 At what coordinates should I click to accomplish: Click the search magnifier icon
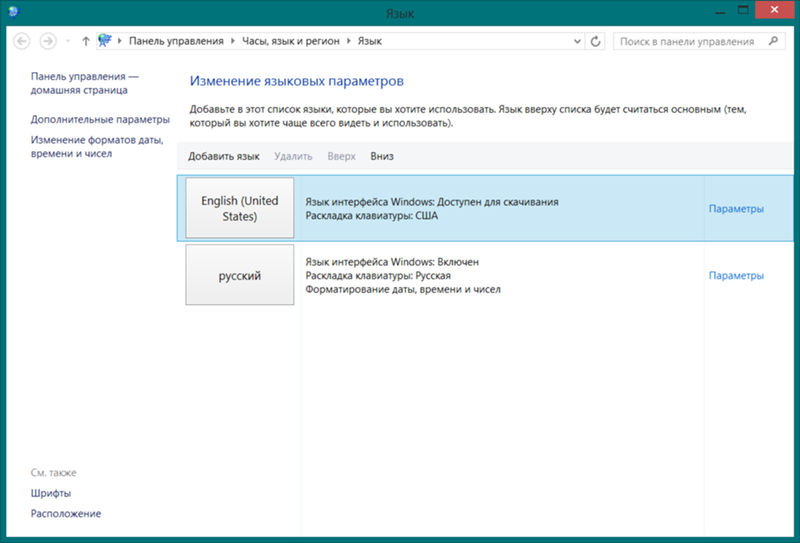coord(773,41)
